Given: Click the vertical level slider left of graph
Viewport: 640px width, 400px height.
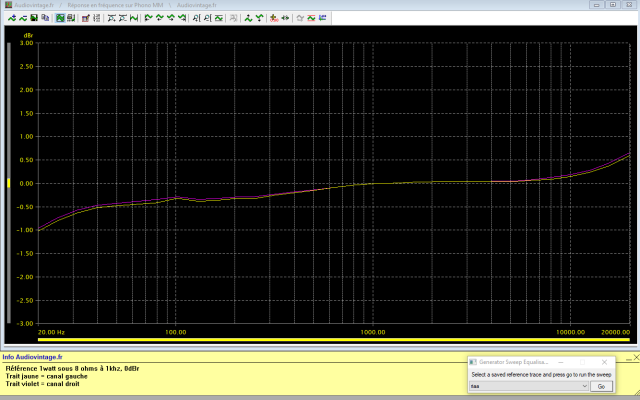Looking at the screenshot, I should point(9,183).
